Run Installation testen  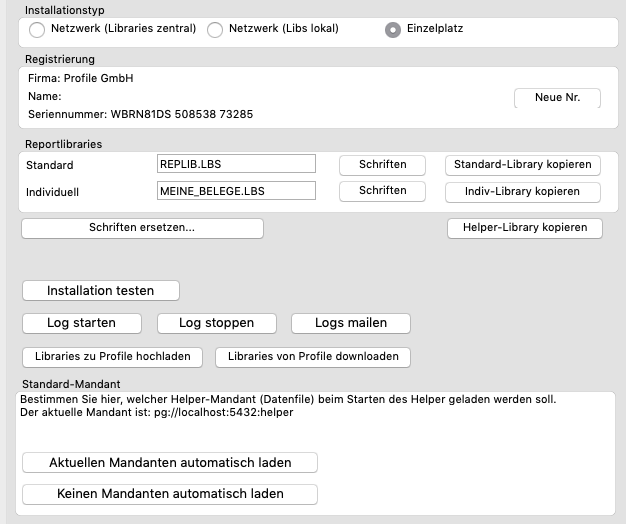pos(101,291)
